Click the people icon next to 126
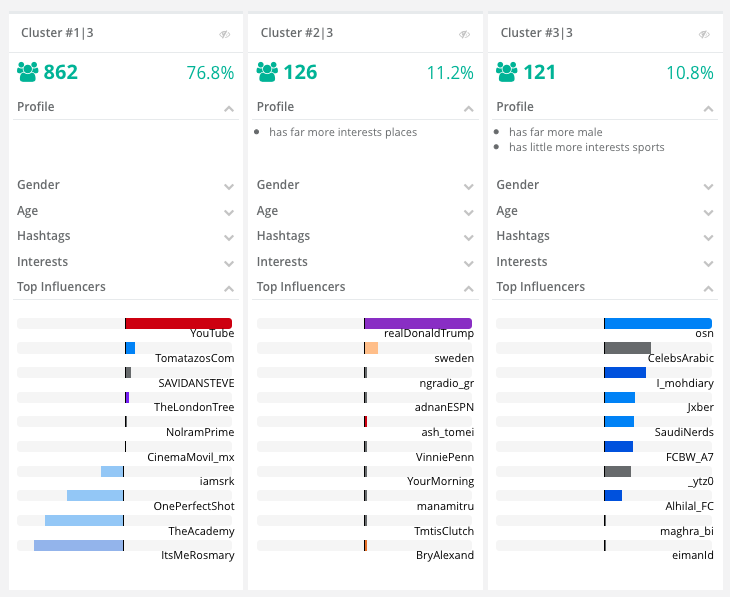The width and height of the screenshot is (730, 597). 267,72
